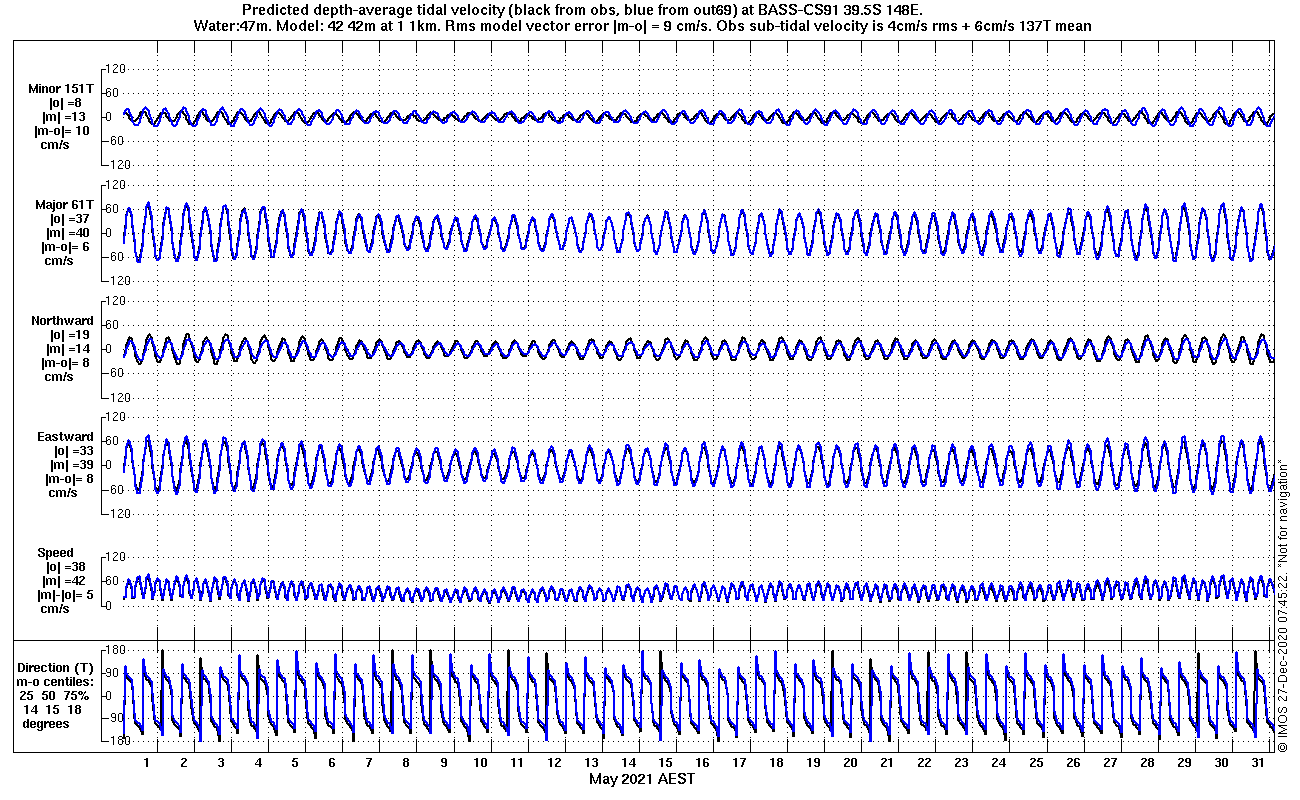Screen dimensions: 1300x800
Task: Click the '180' tick label on the Direction axis
Action: [x=113, y=651]
